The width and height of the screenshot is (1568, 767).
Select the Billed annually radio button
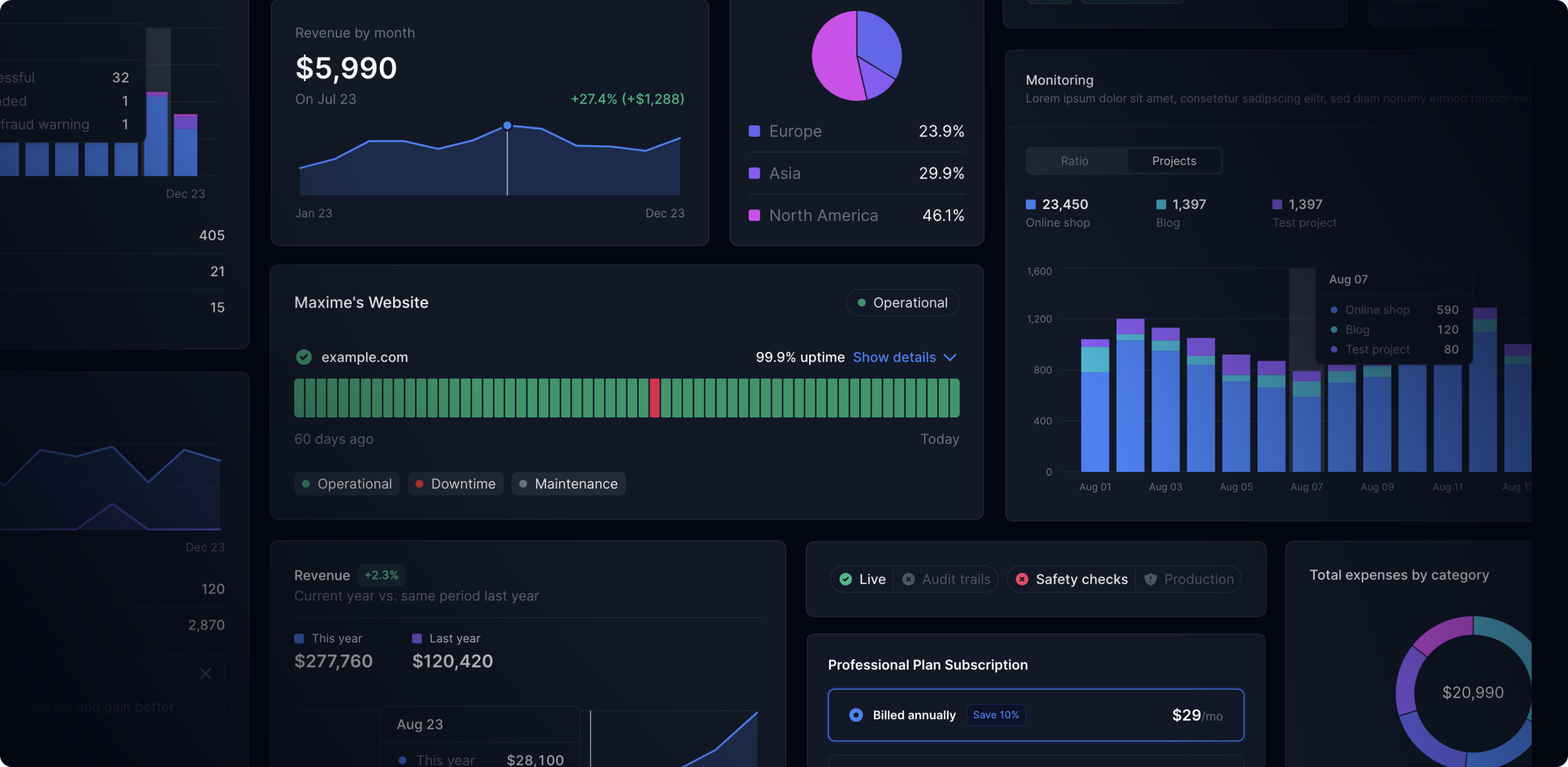pyautogui.click(x=856, y=715)
